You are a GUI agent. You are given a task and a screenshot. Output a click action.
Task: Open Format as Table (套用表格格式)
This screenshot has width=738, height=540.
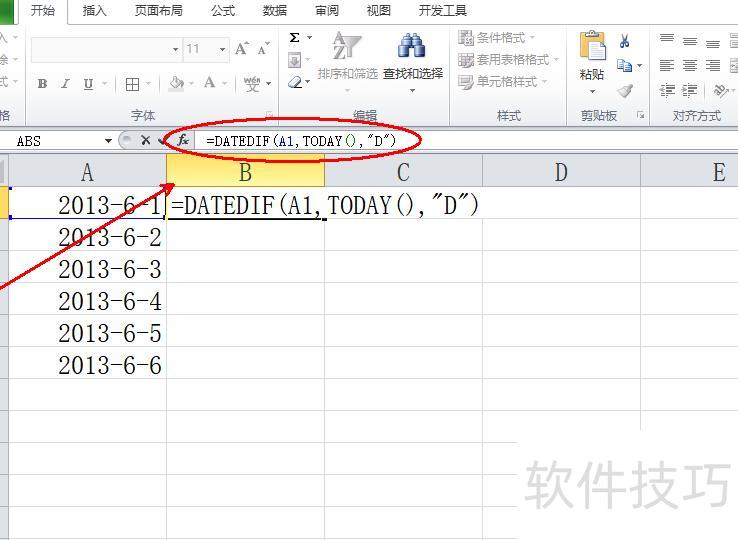click(x=508, y=60)
